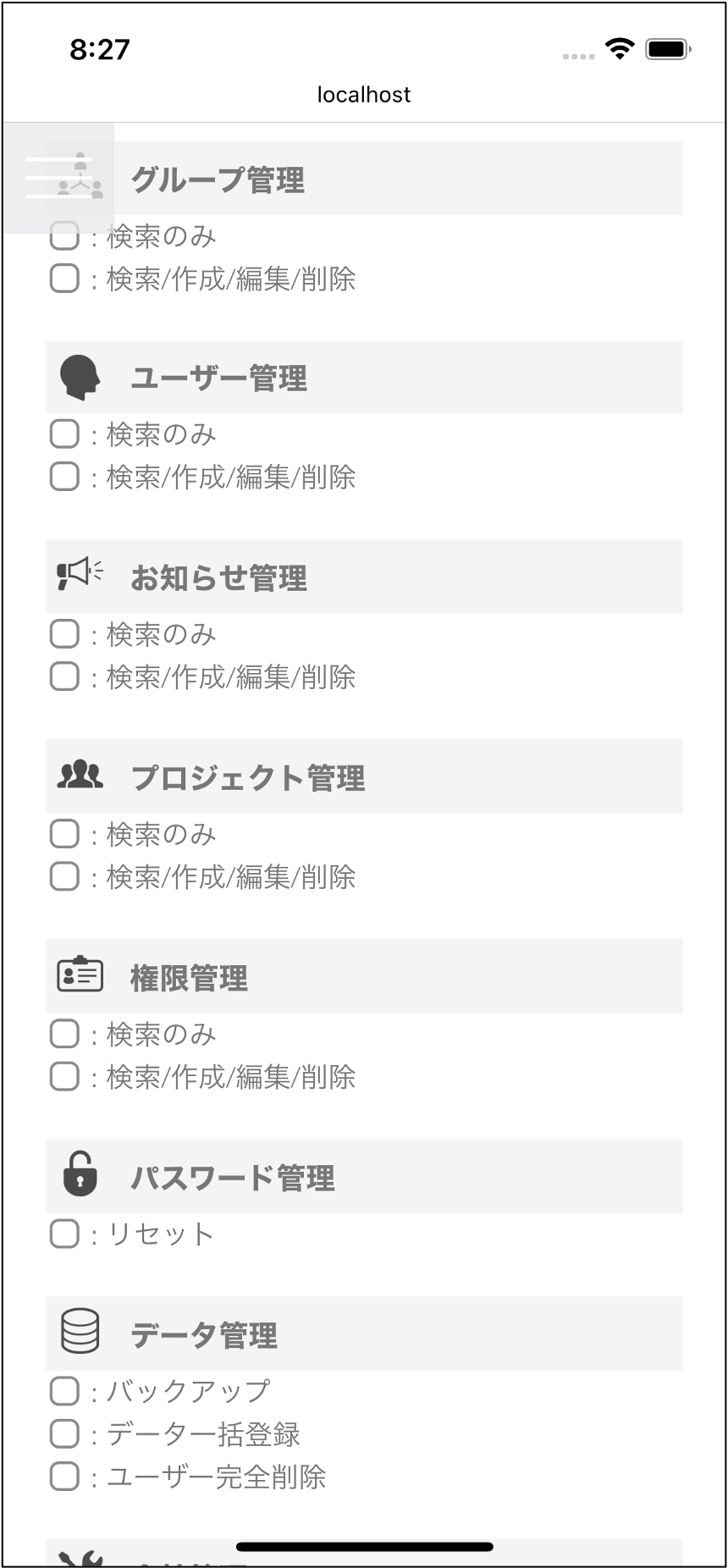Click the data management database icon

tap(80, 1332)
